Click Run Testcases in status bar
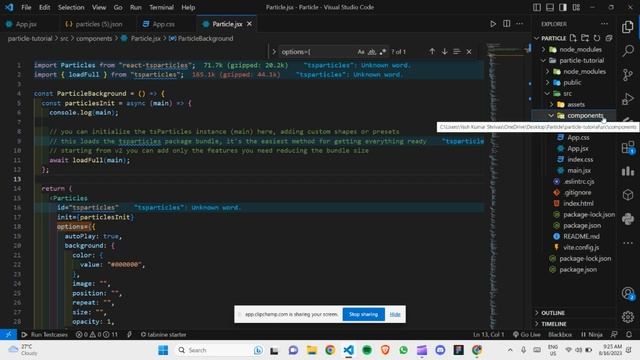 tap(44, 334)
